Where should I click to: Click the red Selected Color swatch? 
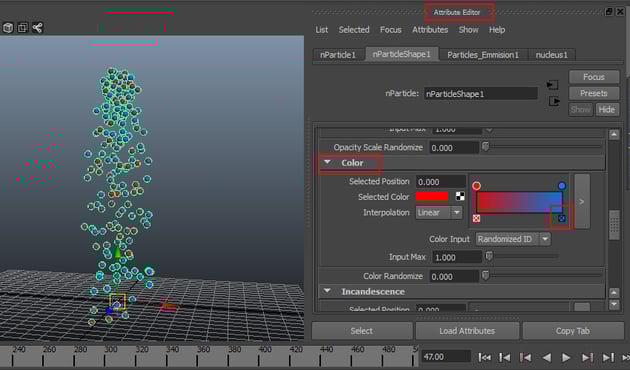point(432,196)
